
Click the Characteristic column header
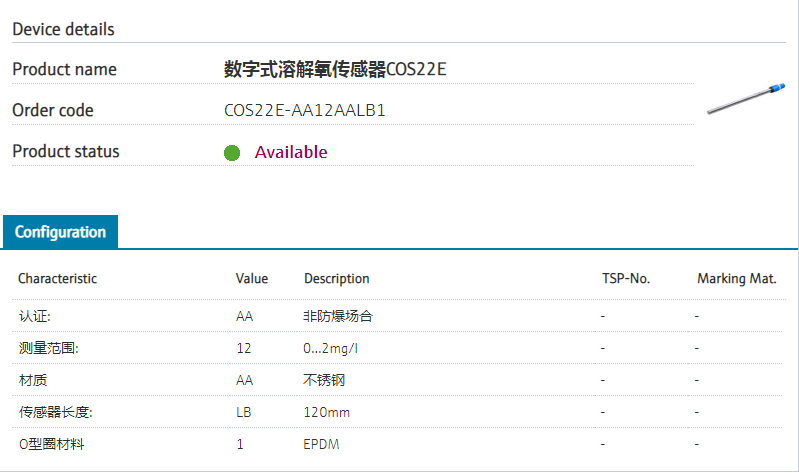coord(58,279)
